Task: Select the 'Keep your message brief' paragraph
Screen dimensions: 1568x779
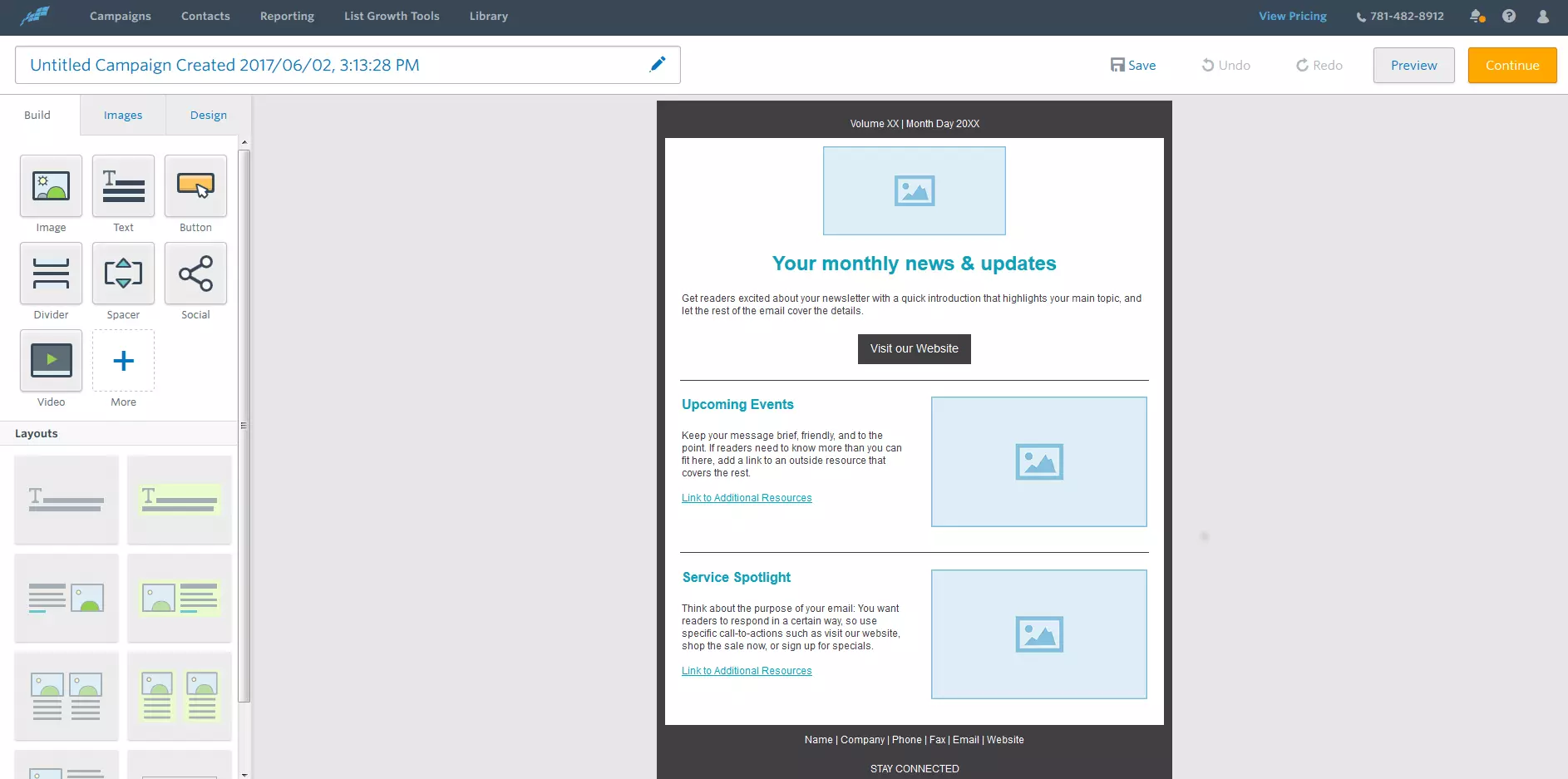Action: 791,454
